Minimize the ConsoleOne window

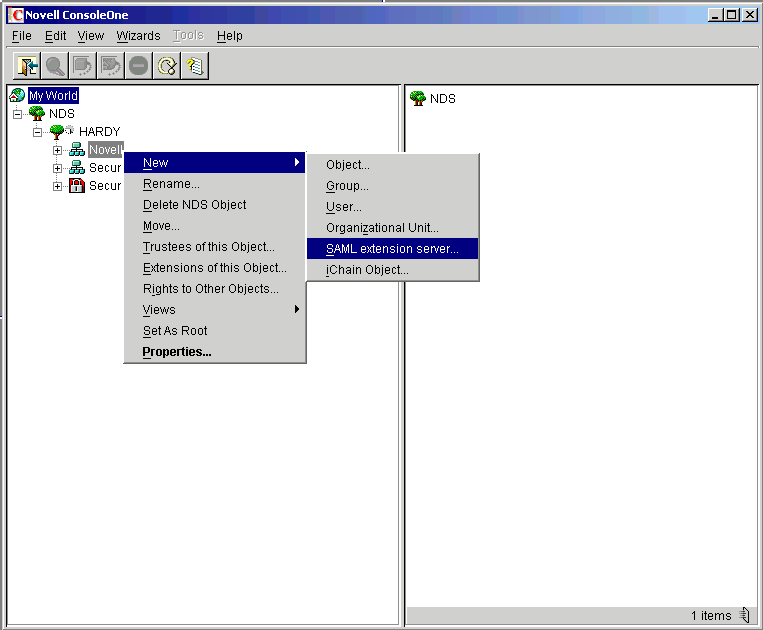point(715,15)
